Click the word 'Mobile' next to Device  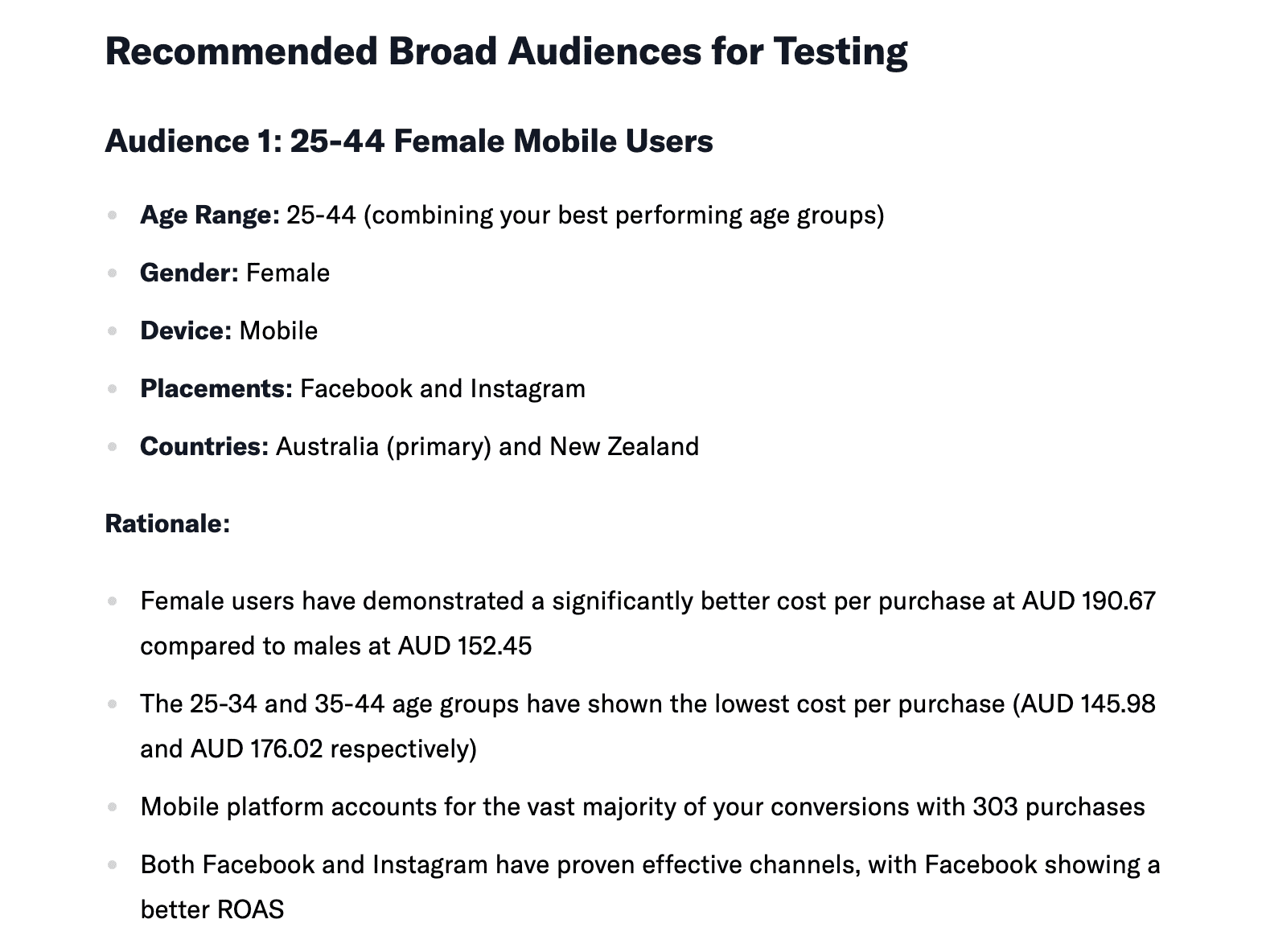[278, 331]
